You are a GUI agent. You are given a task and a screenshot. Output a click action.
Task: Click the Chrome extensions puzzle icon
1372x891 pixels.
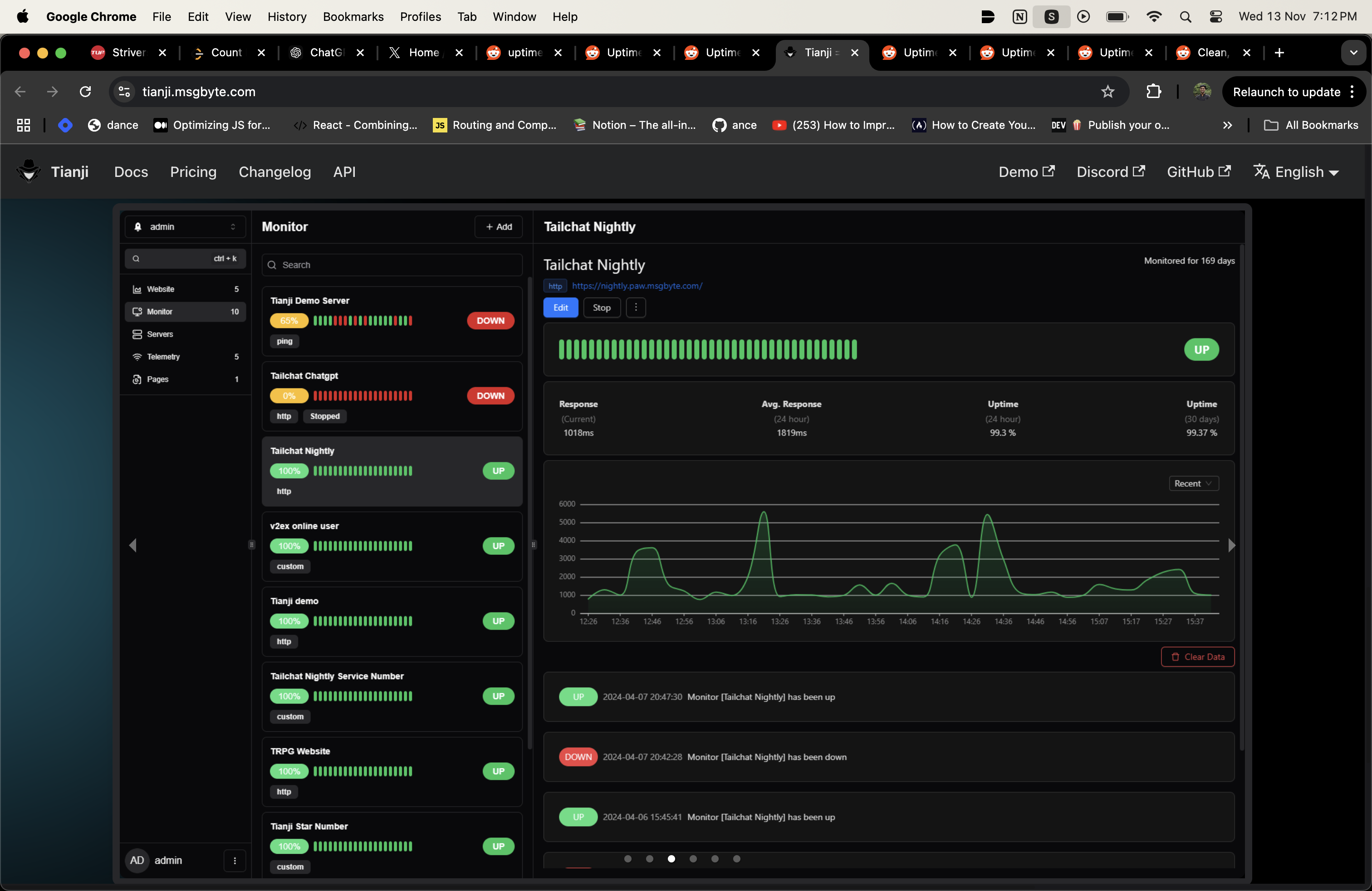click(x=1153, y=92)
